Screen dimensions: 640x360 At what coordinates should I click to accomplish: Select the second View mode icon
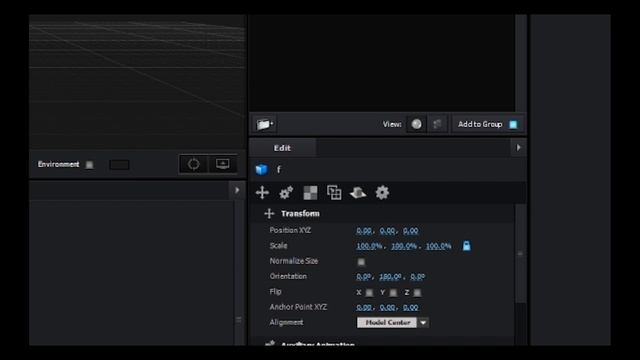coord(437,124)
